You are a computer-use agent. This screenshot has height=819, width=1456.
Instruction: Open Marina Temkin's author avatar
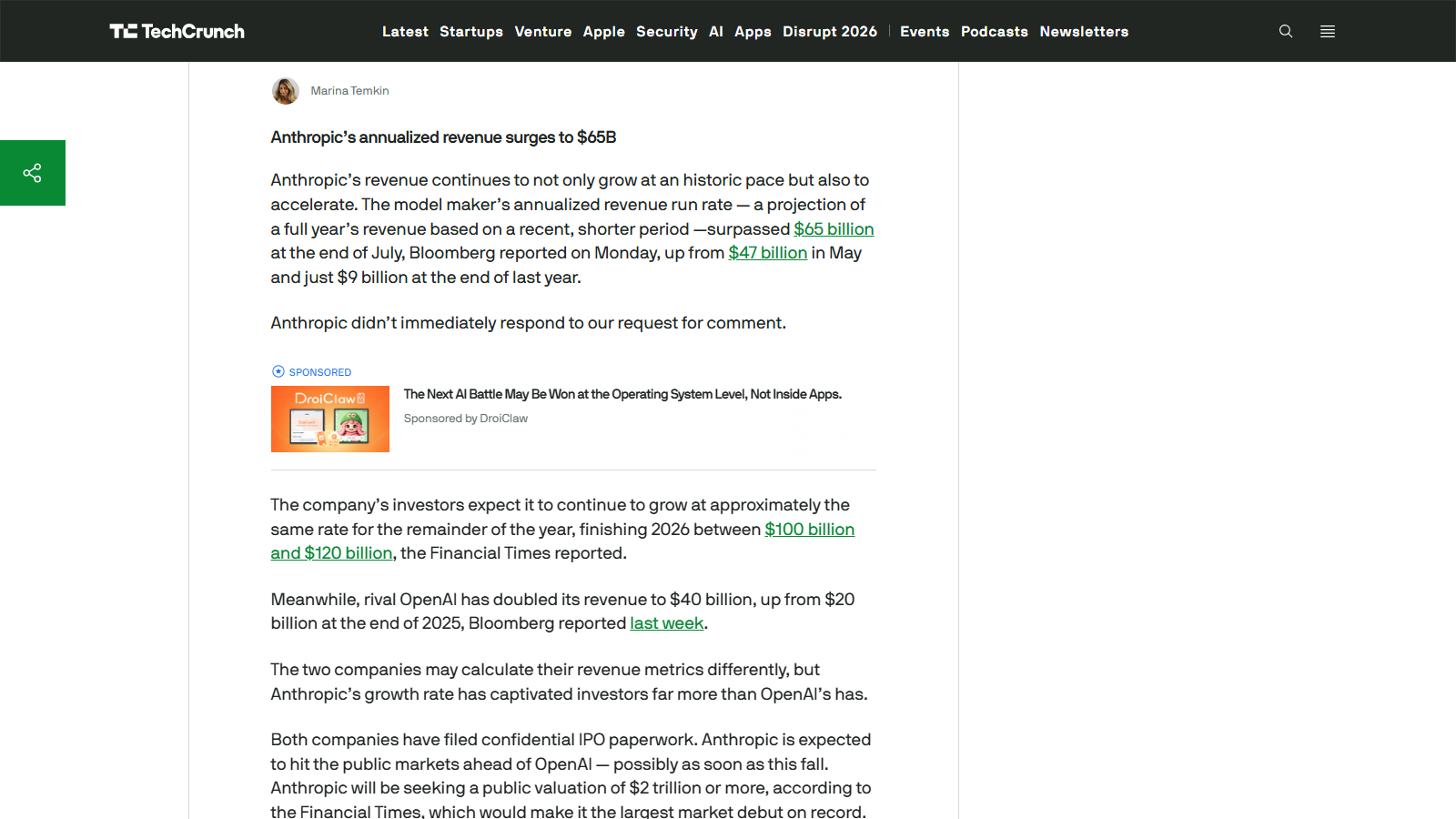[x=286, y=91]
